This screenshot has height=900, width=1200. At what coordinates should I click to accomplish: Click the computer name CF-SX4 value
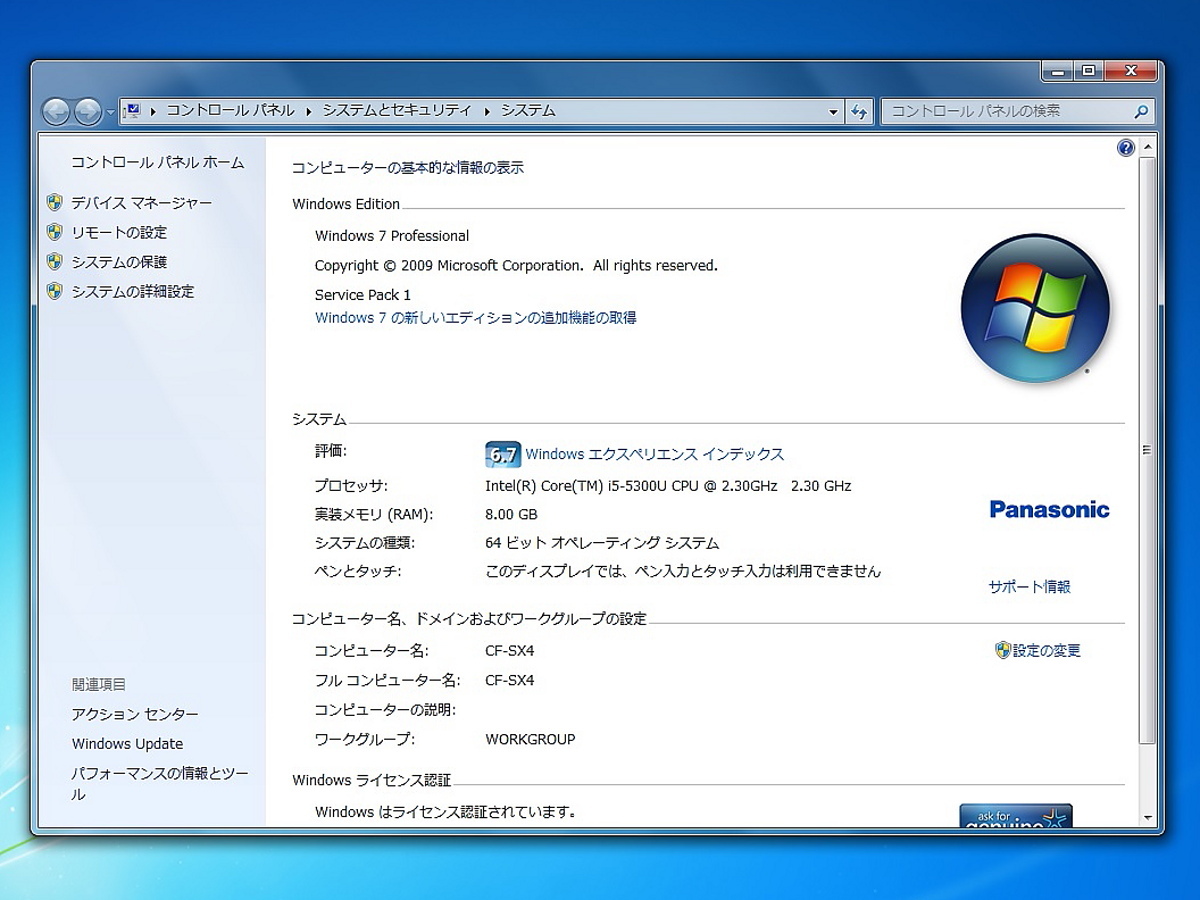tap(509, 651)
